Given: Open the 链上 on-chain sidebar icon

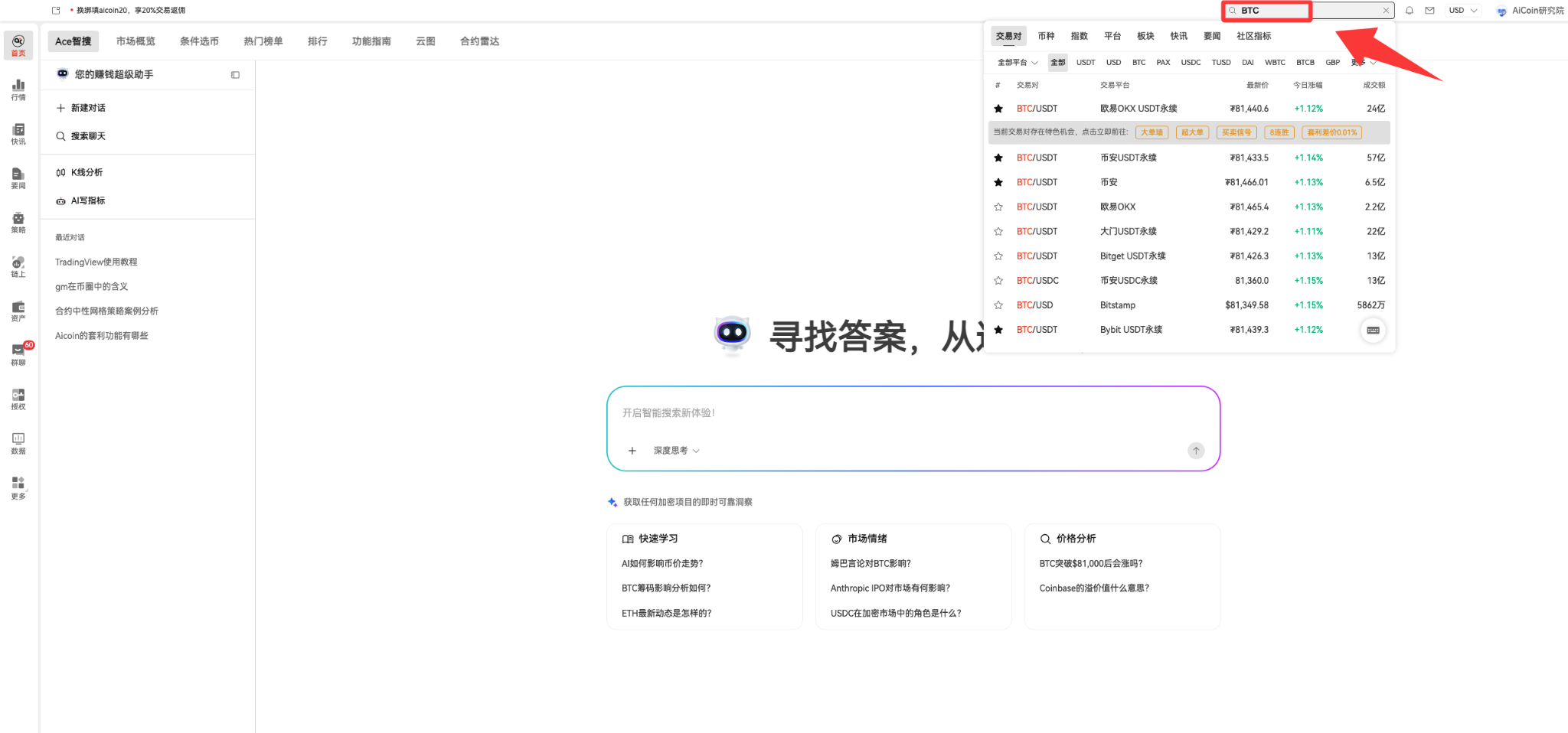Looking at the screenshot, I should 18,267.
